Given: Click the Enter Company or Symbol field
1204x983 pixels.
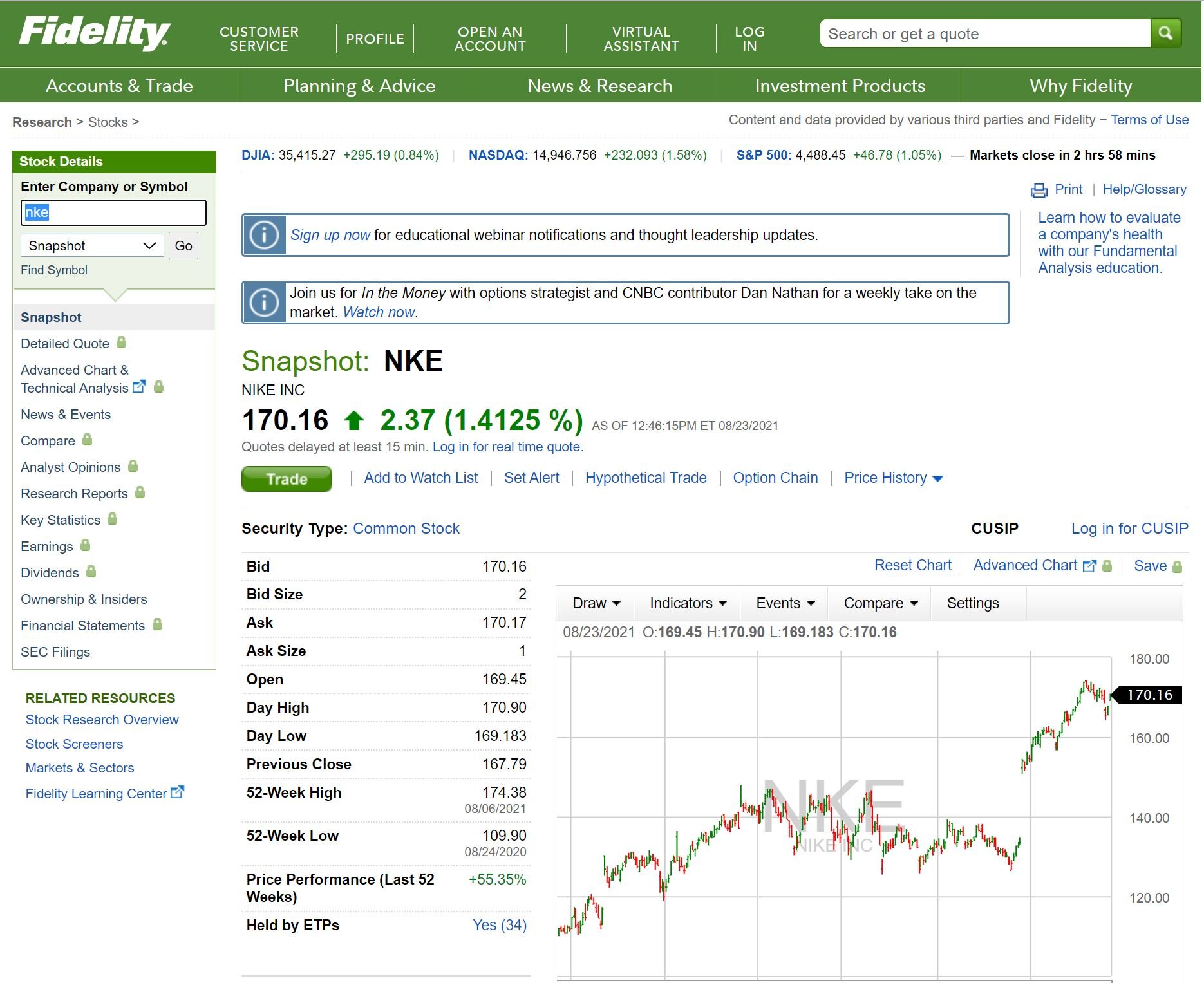Looking at the screenshot, I should pos(113,212).
